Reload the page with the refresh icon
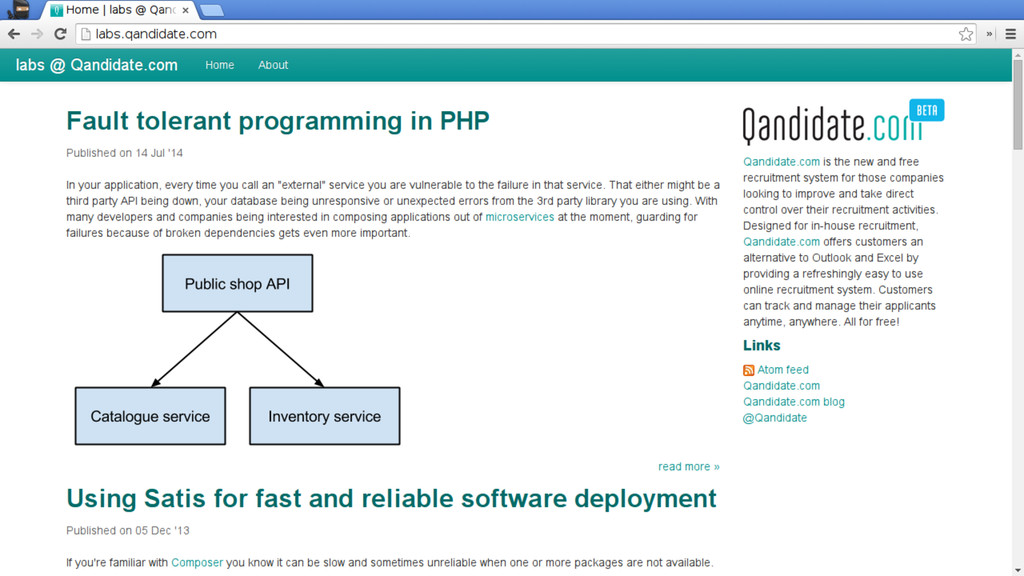The width and height of the screenshot is (1024, 576). pyautogui.click(x=60, y=34)
